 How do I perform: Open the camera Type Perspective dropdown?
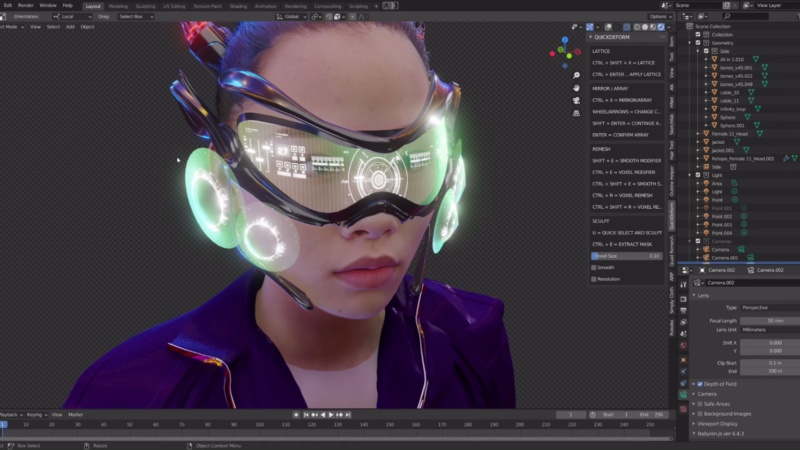pyautogui.click(x=770, y=308)
